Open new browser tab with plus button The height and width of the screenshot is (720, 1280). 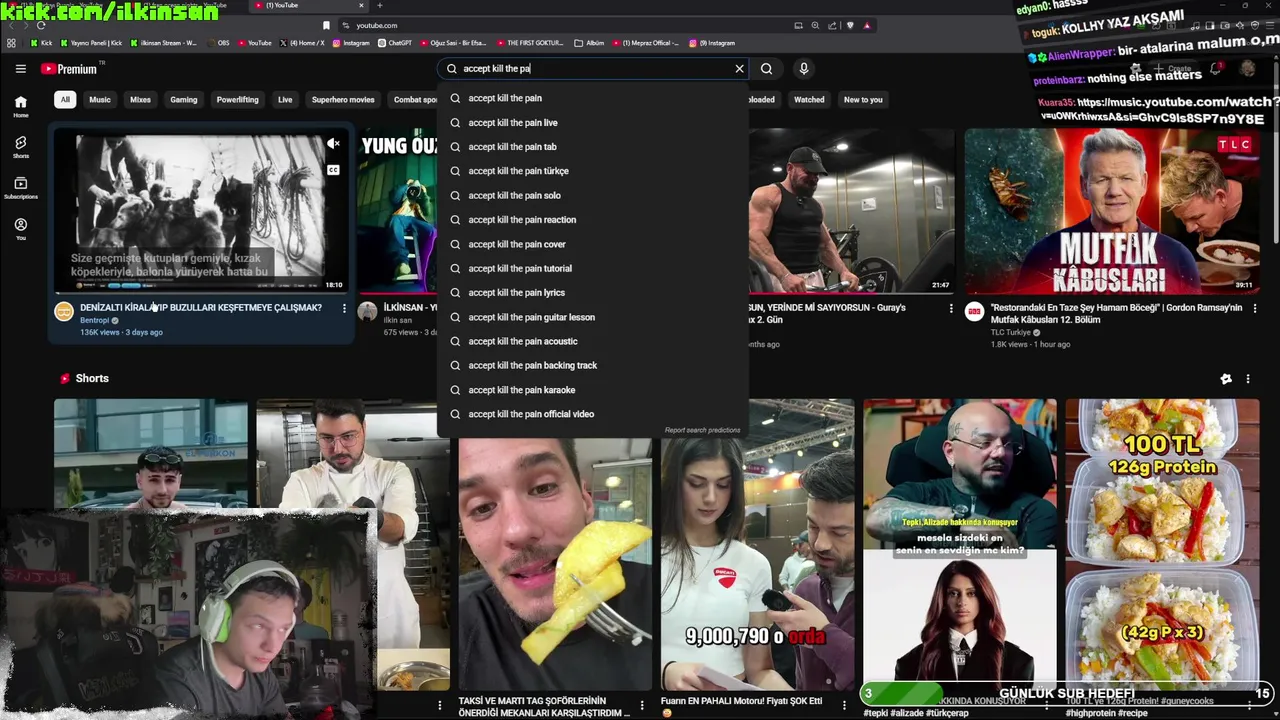tap(379, 6)
